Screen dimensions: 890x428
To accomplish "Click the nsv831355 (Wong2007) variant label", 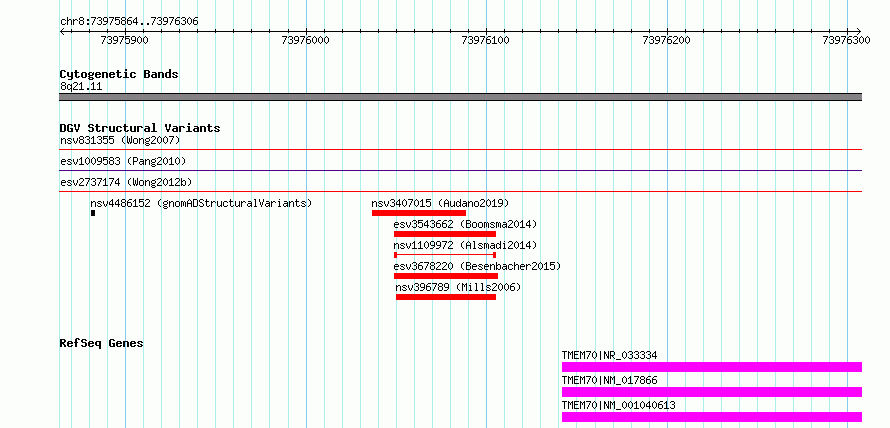I will (x=120, y=140).
